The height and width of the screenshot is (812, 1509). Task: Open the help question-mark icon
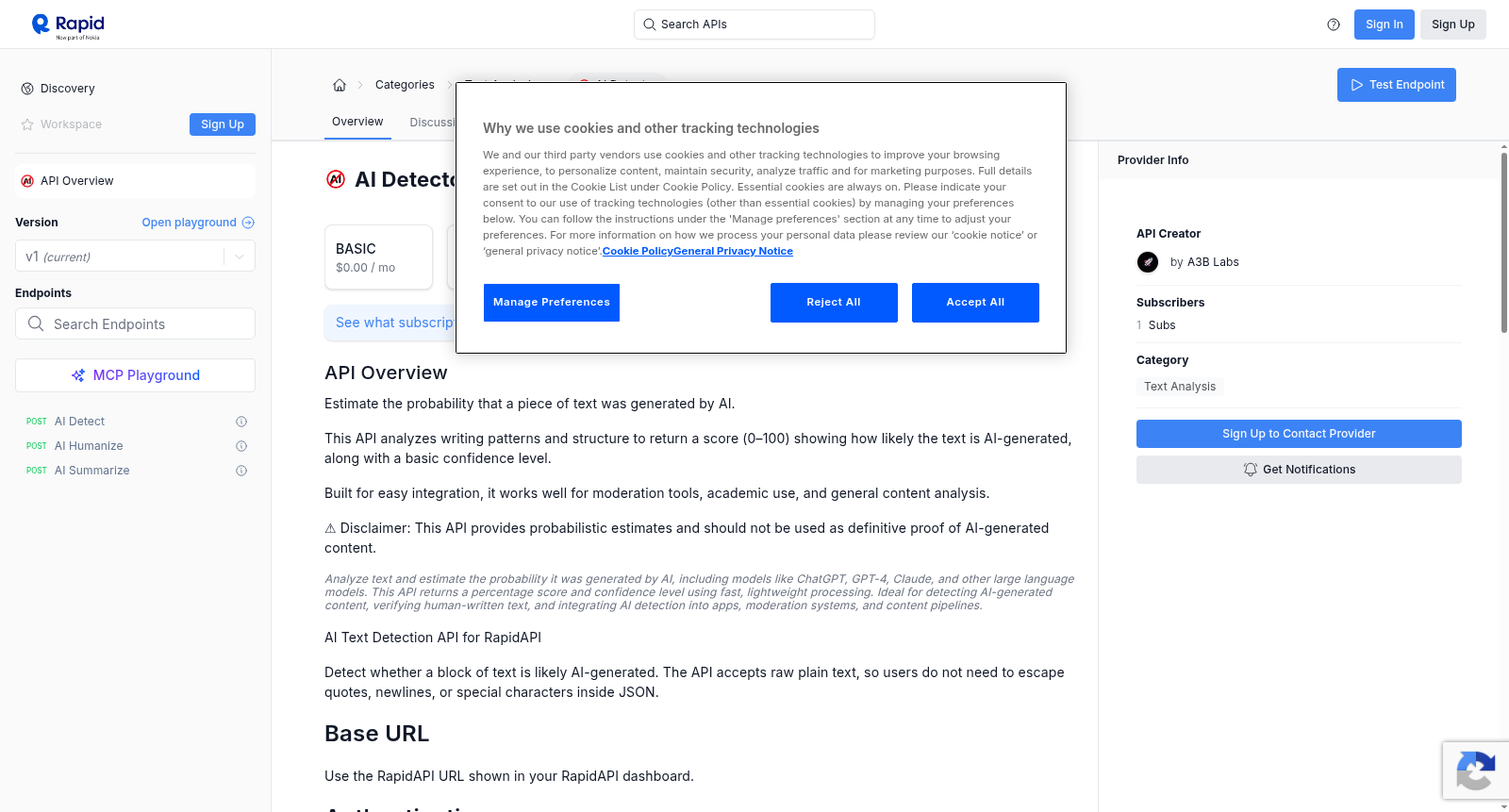[1334, 25]
